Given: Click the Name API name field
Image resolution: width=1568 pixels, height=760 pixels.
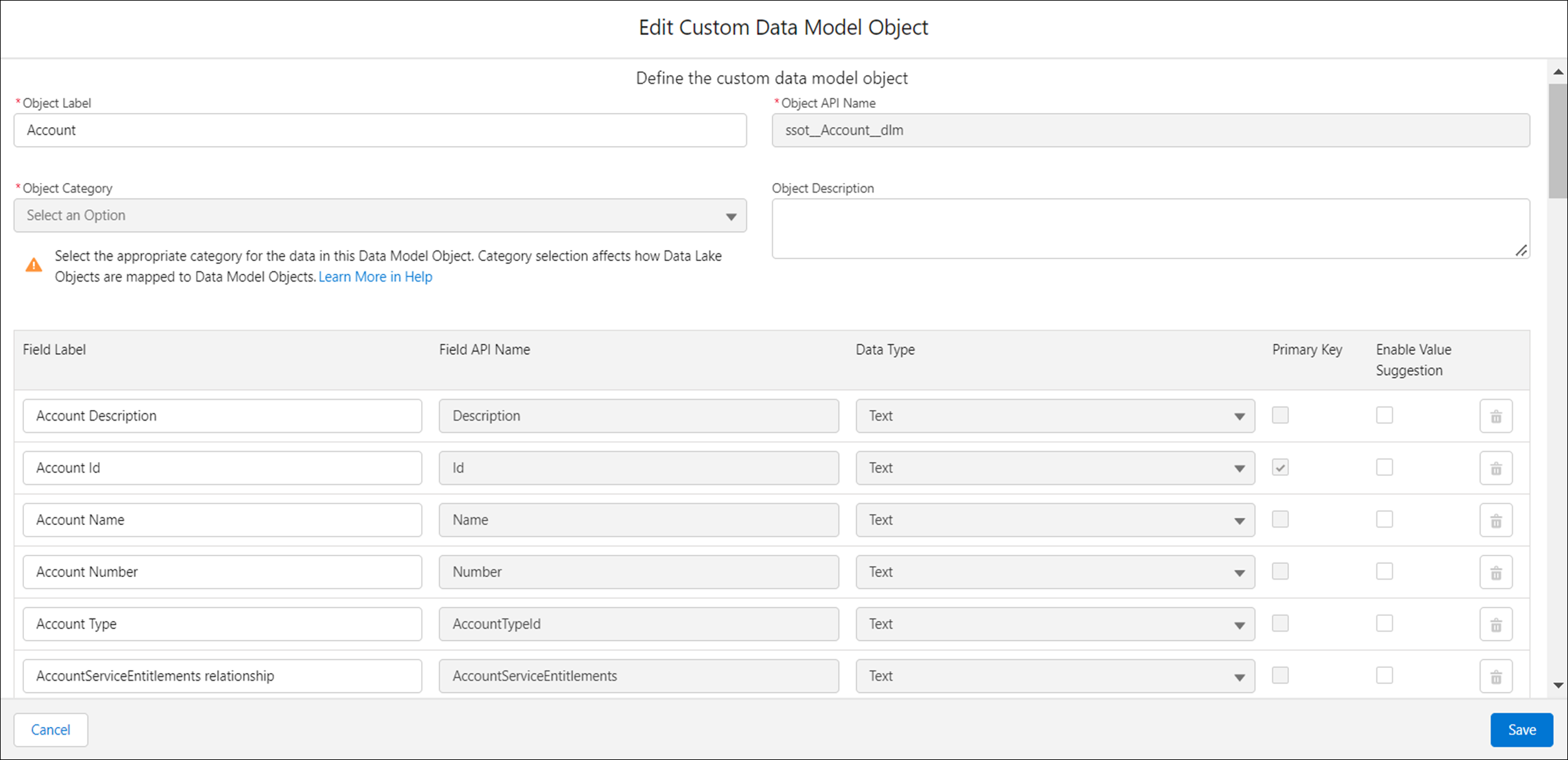Looking at the screenshot, I should tap(639, 520).
